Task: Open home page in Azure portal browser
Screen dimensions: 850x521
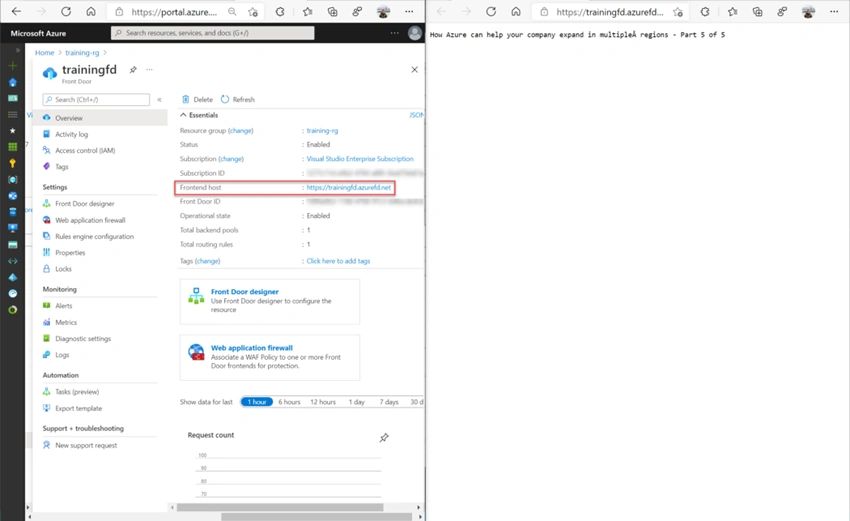Action: pyautogui.click(x=91, y=11)
